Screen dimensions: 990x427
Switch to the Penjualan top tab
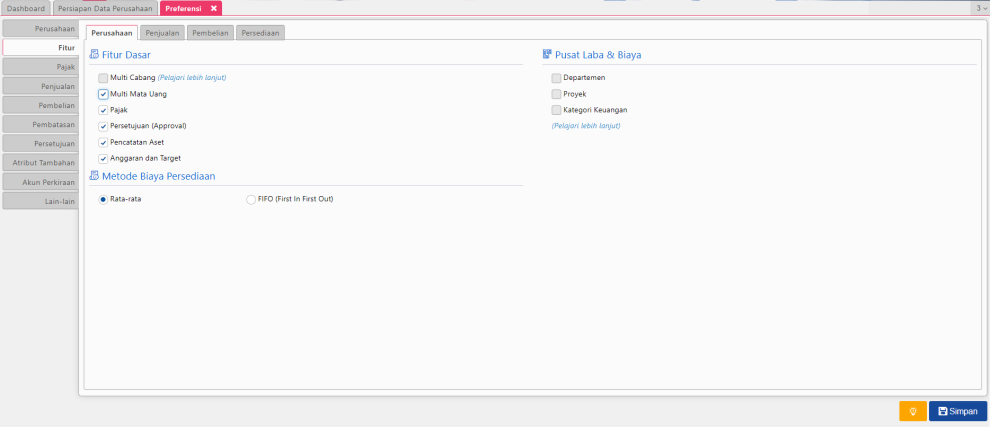click(162, 33)
